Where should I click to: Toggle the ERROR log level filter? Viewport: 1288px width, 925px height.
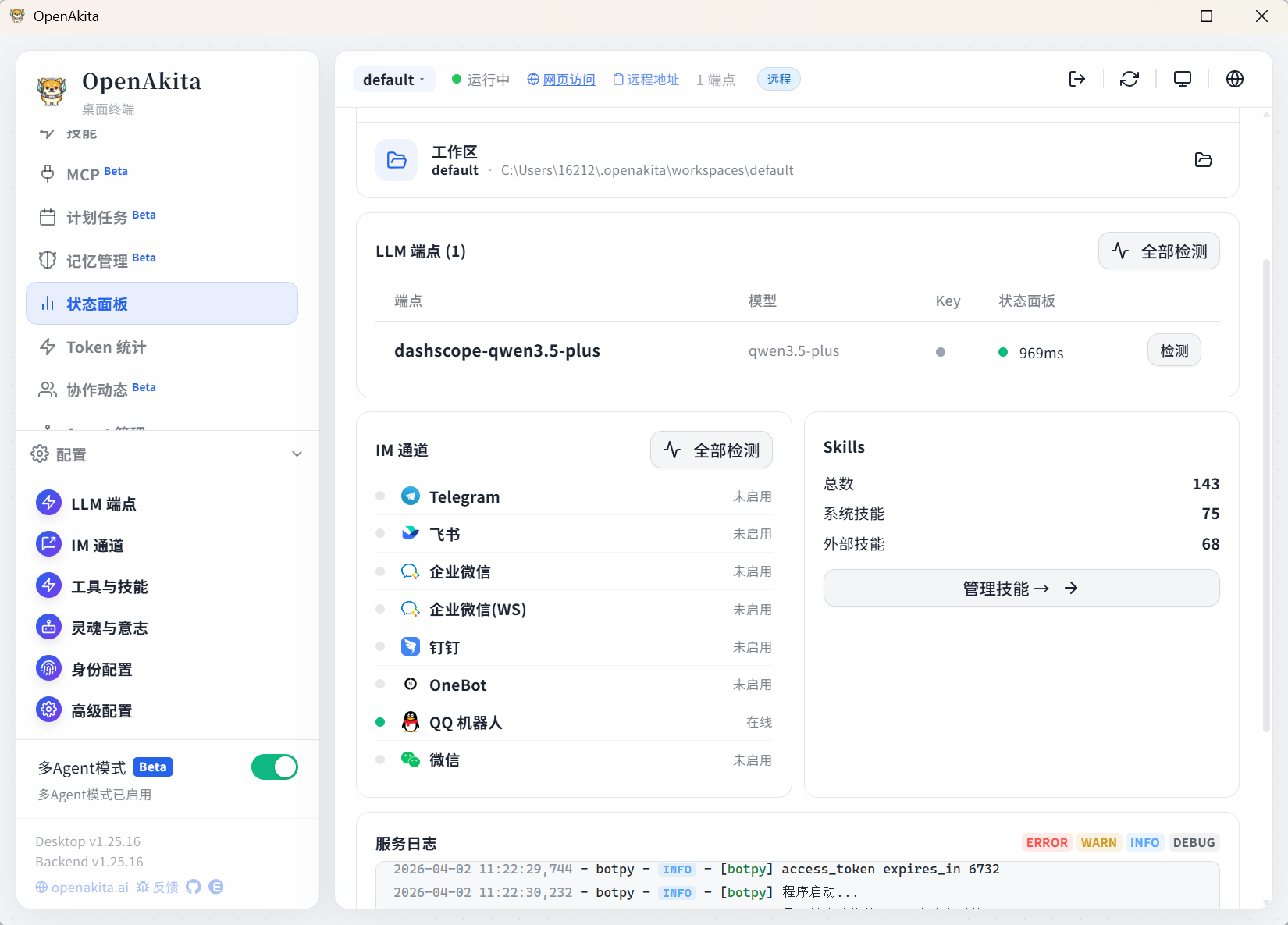1047,842
